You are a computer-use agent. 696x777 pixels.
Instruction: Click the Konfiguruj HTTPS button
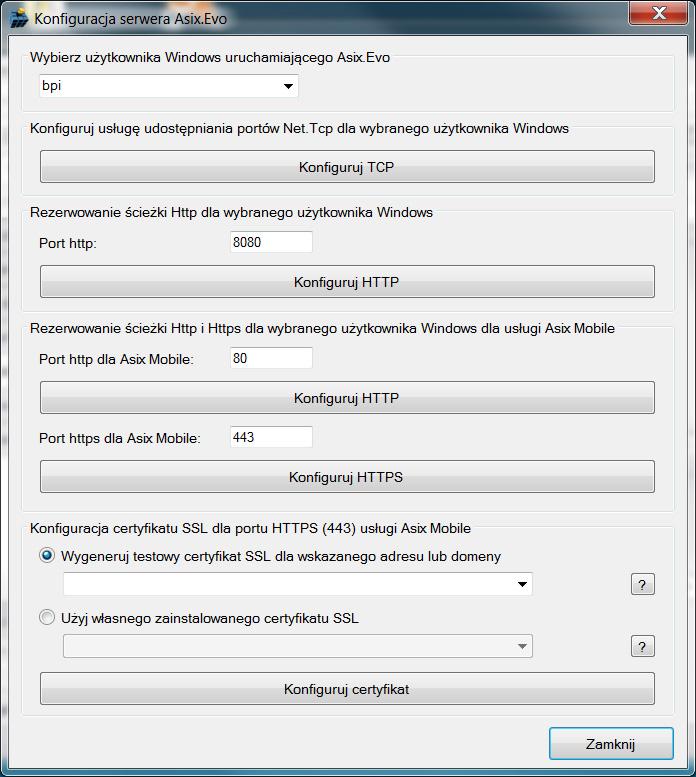(347, 477)
